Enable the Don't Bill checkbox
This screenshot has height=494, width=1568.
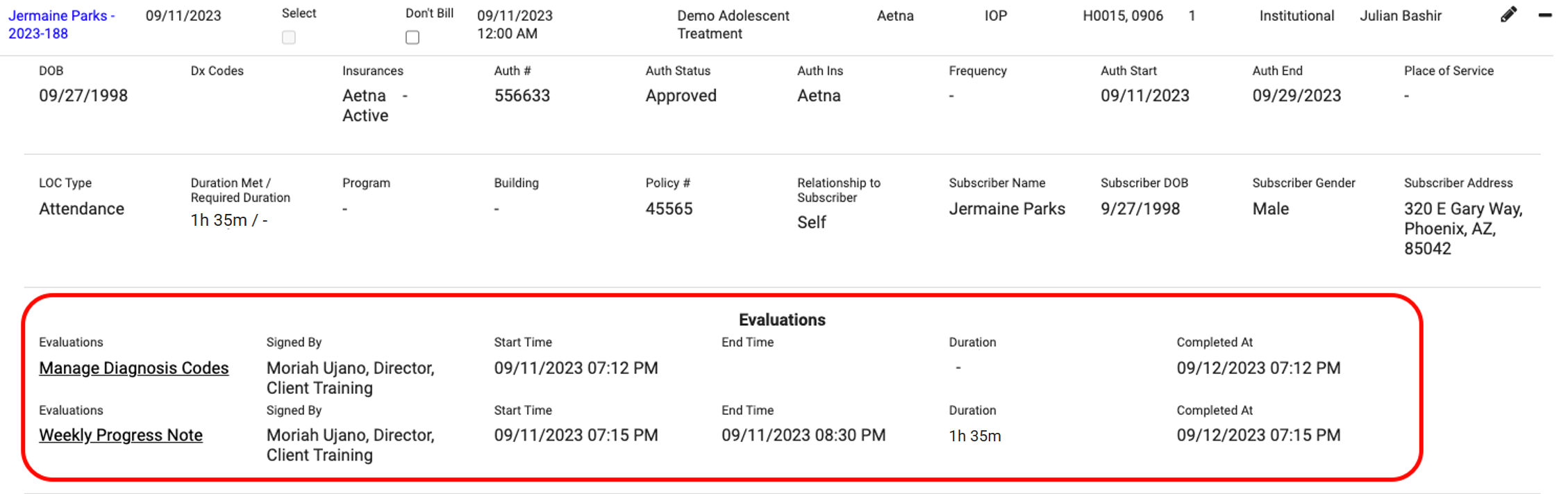412,38
